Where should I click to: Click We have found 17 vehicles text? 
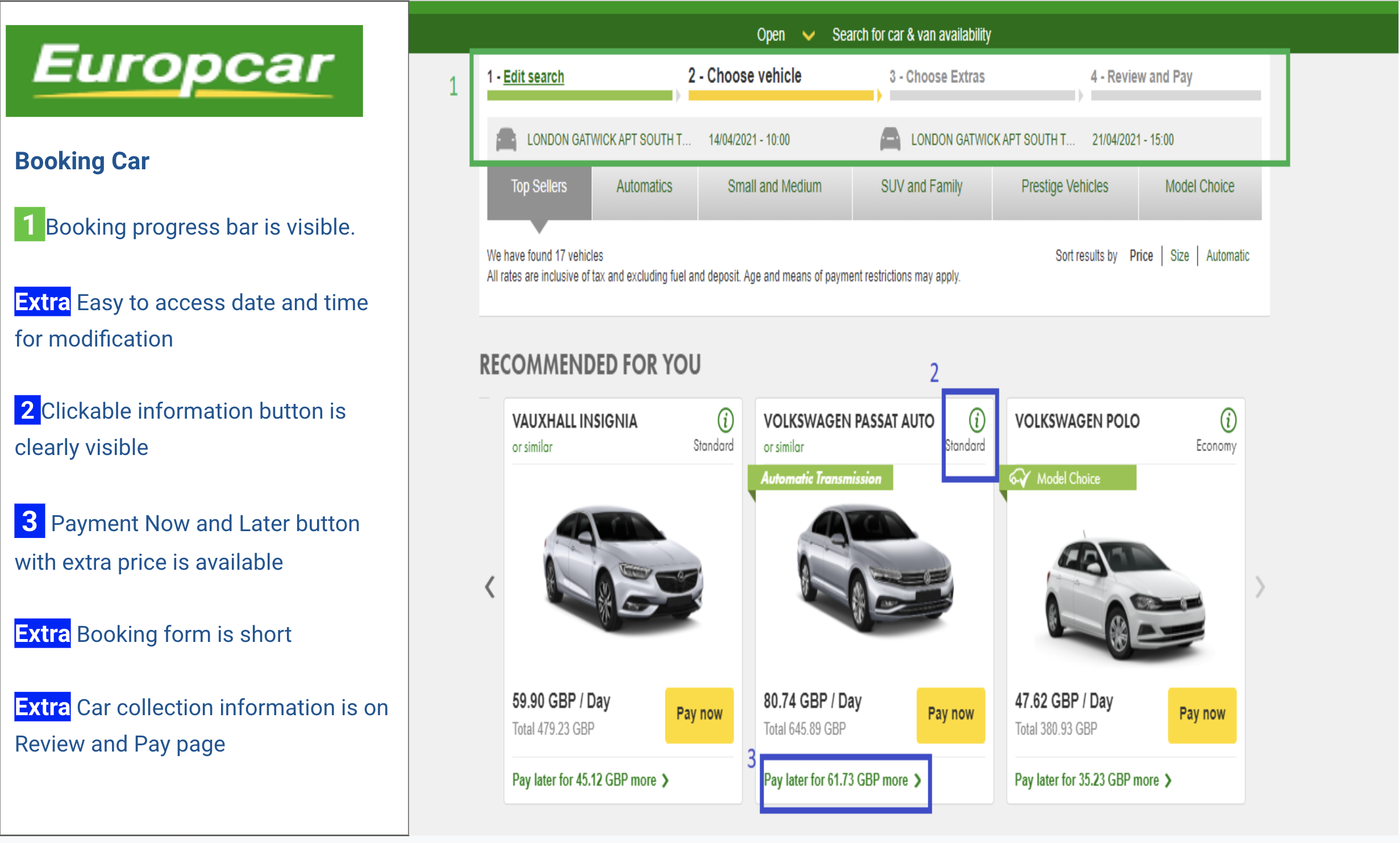[x=544, y=256]
